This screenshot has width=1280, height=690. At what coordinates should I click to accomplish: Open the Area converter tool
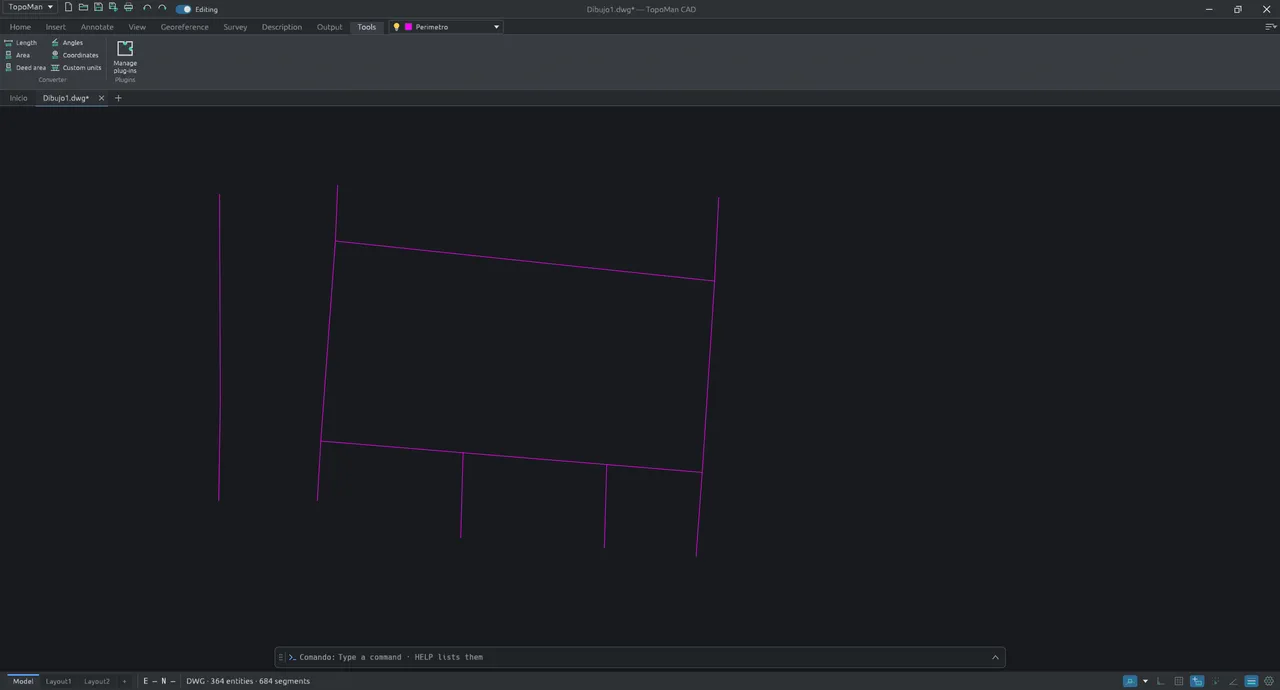click(17, 55)
